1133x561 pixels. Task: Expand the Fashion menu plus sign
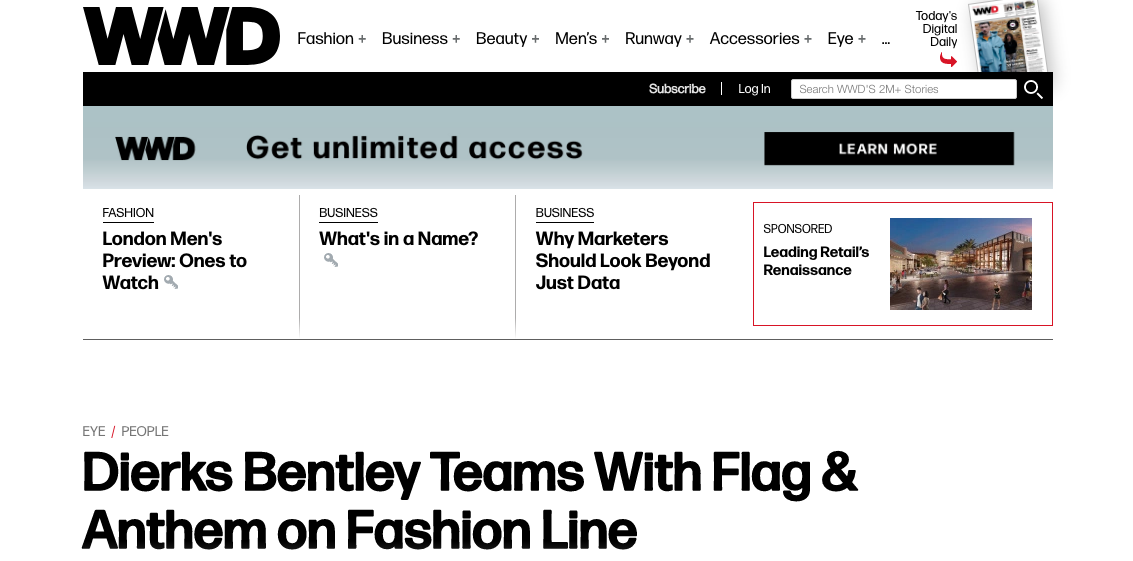tap(362, 39)
